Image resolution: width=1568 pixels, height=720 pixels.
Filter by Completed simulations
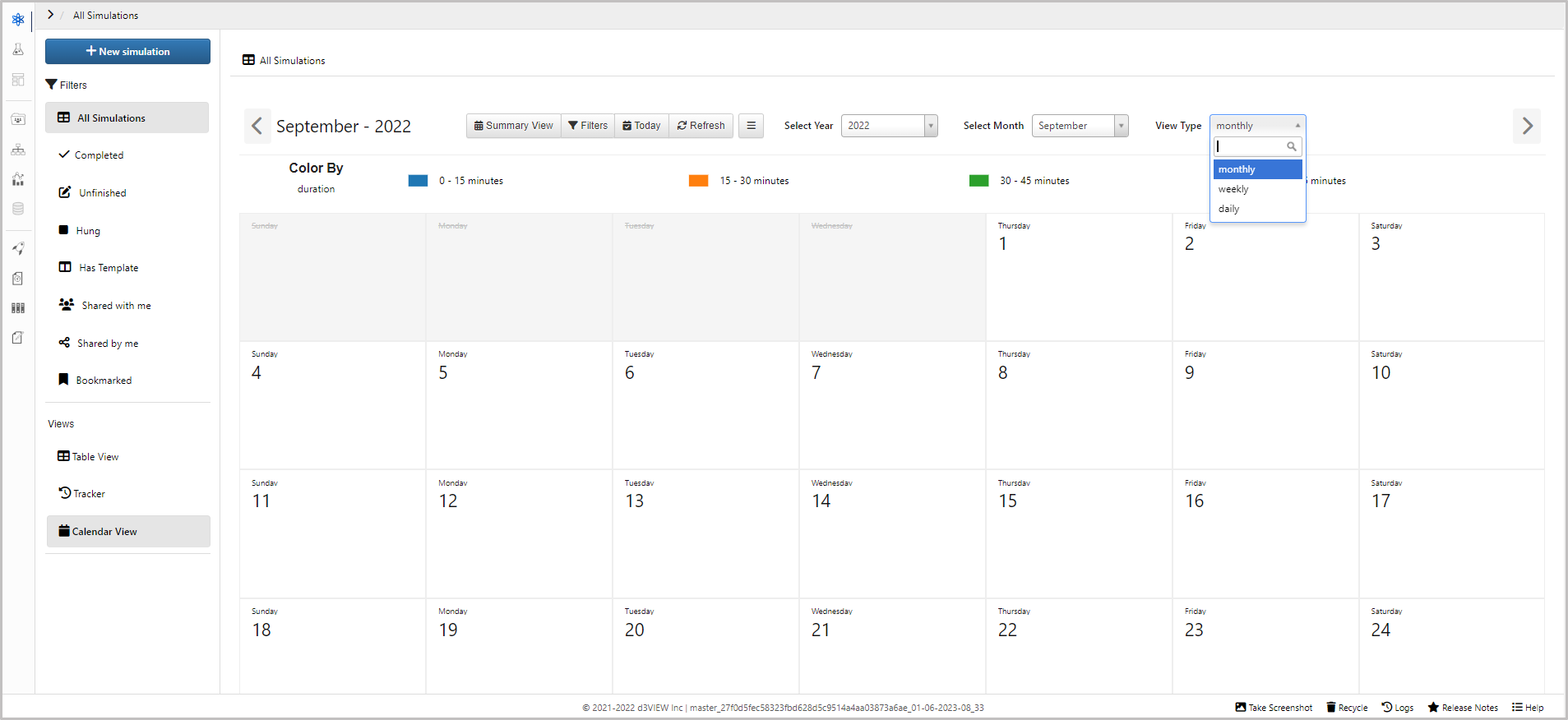point(99,155)
